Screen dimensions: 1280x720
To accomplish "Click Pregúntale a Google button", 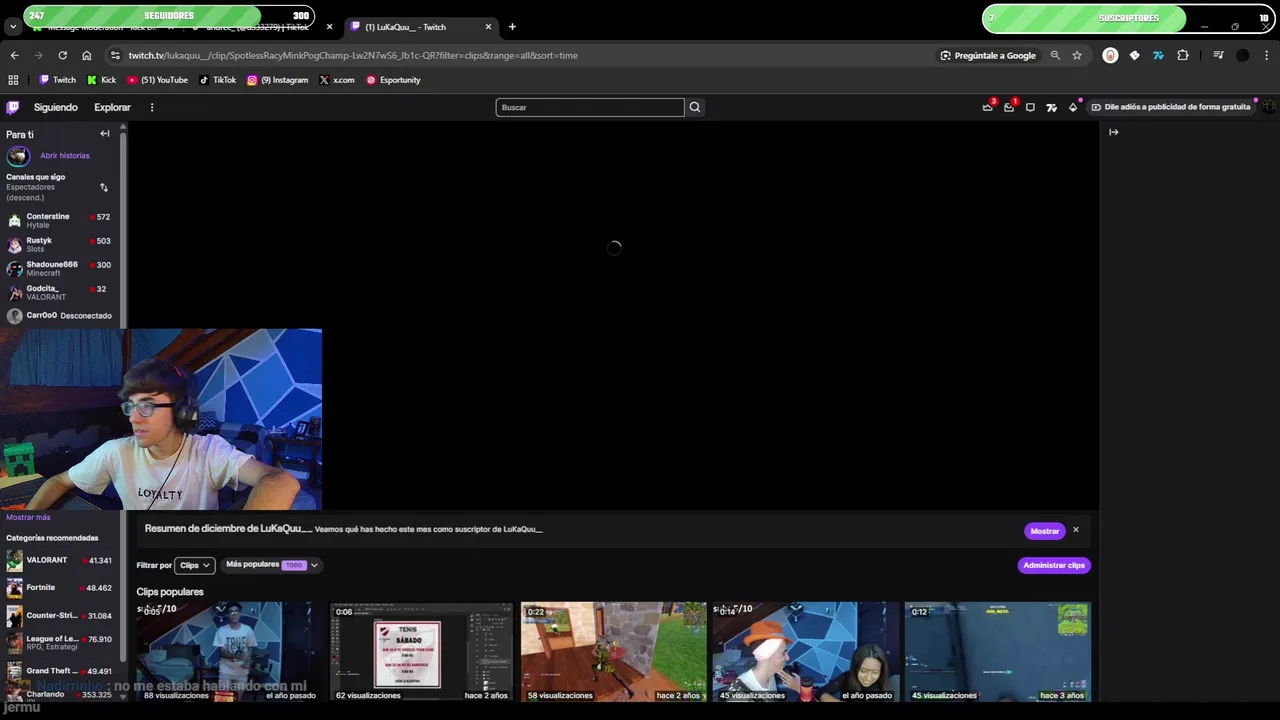I will pyautogui.click(x=988, y=55).
